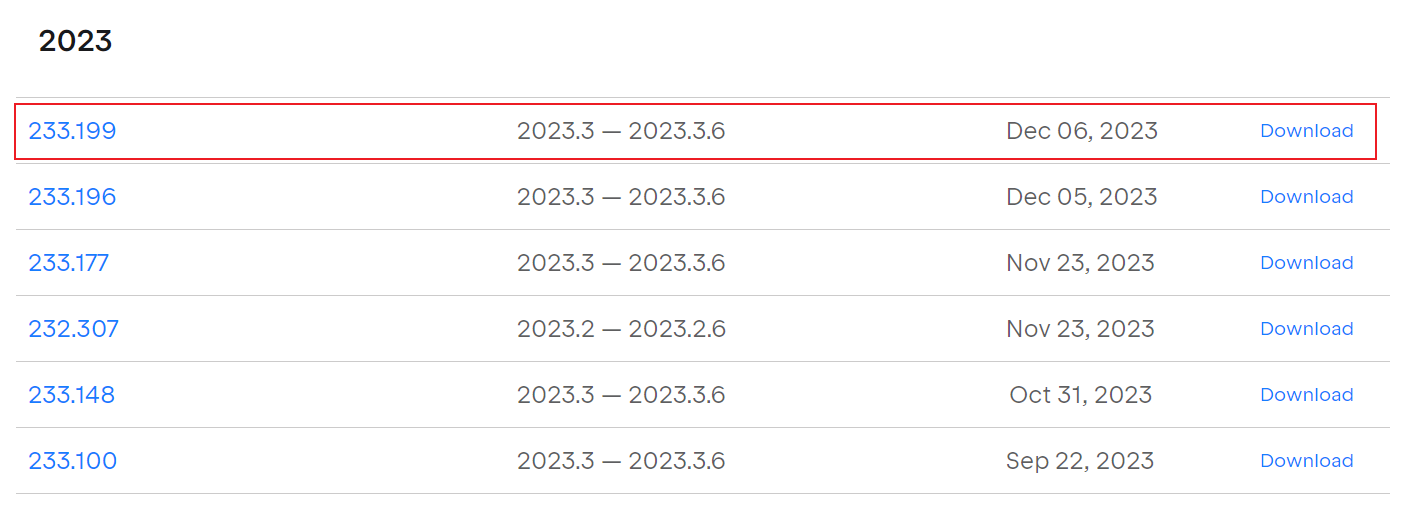Click the Dec 06, 2023 date

1081,131
